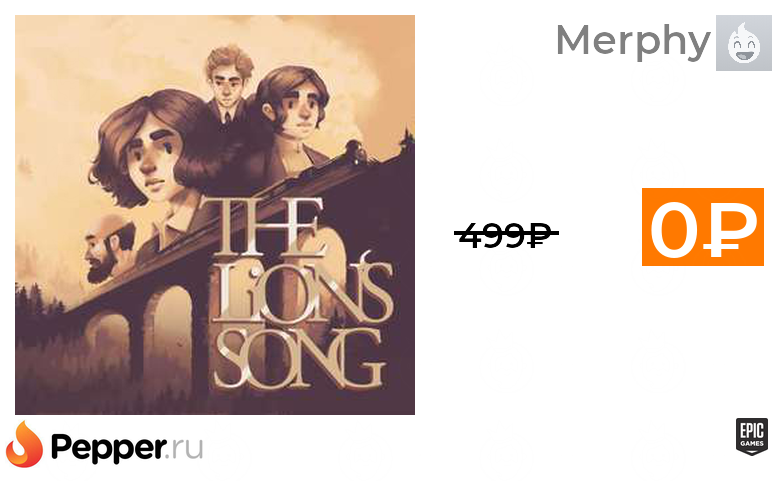The height and width of the screenshot is (481, 780).
Task: Open The Lion's Song cover thumbnail
Action: [x=215, y=214]
